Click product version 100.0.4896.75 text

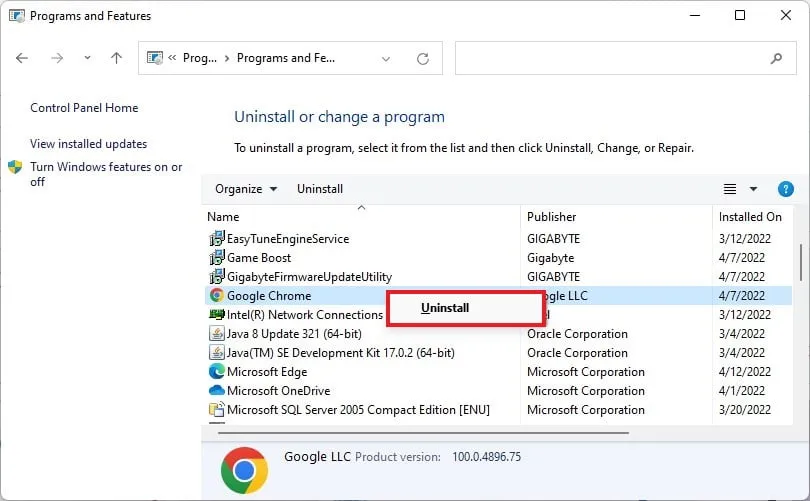[486, 457]
